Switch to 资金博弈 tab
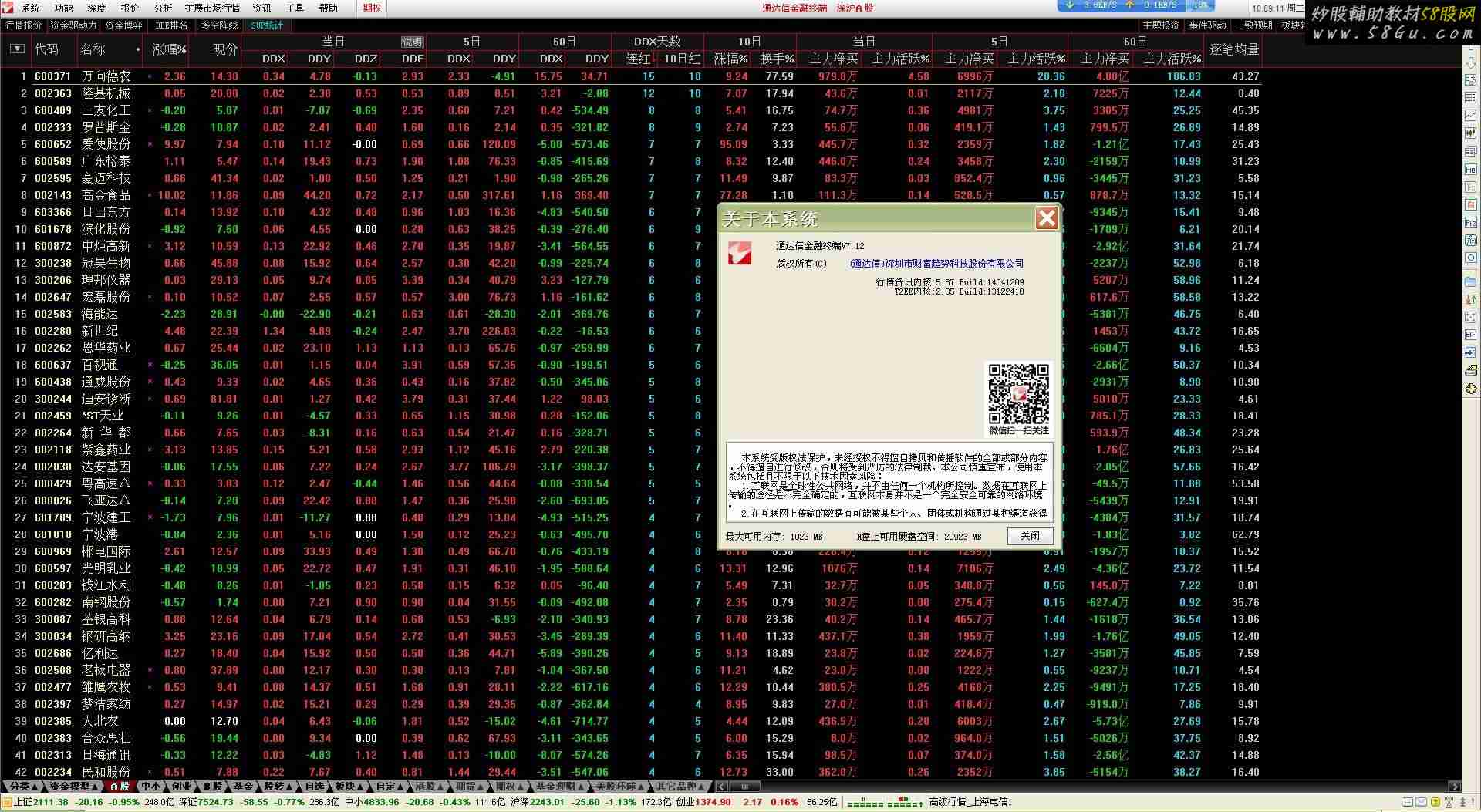Image resolution: width=1481 pixels, height=812 pixels. [123, 25]
